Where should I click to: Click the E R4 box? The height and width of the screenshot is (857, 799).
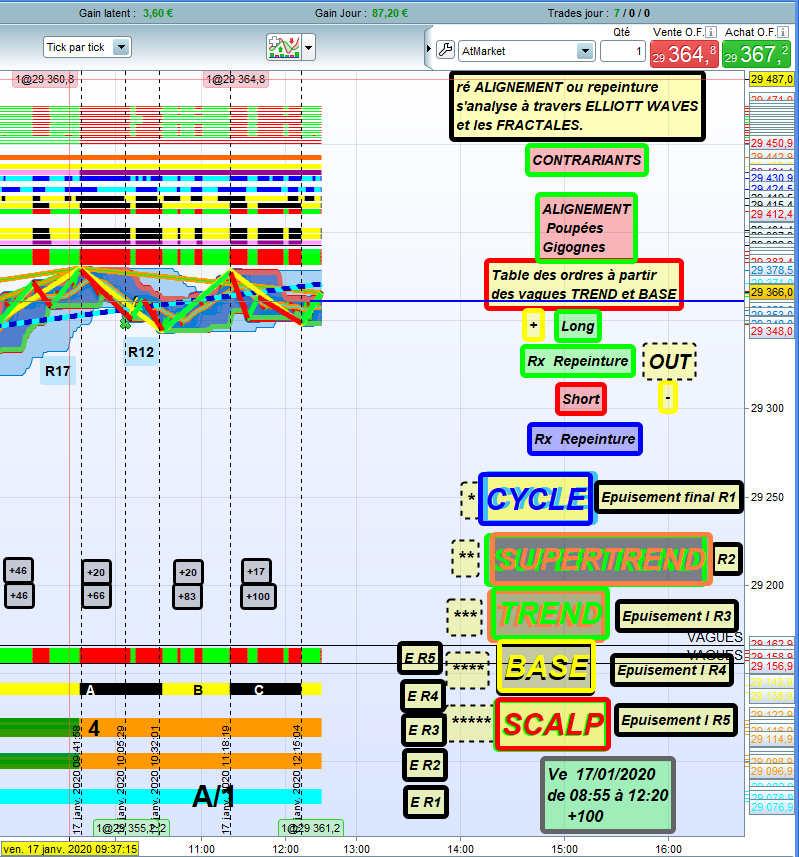click(x=423, y=696)
